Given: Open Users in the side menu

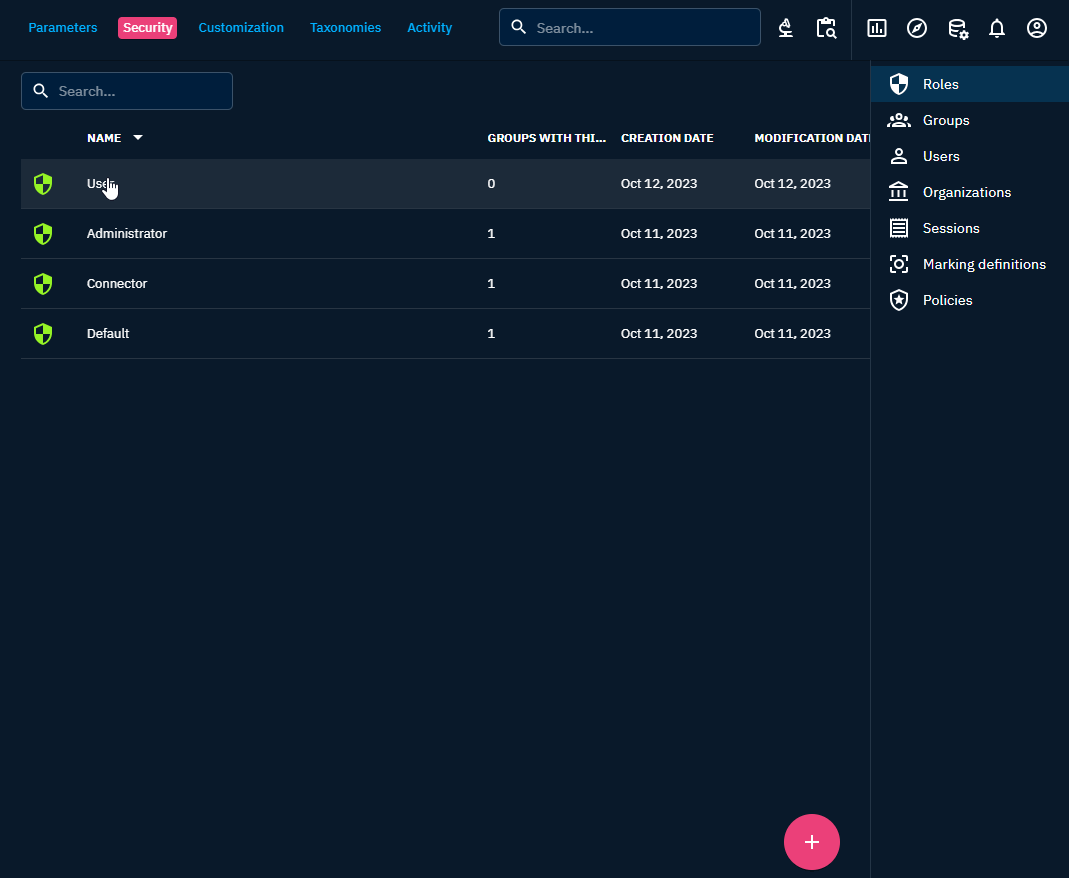Looking at the screenshot, I should [969, 156].
